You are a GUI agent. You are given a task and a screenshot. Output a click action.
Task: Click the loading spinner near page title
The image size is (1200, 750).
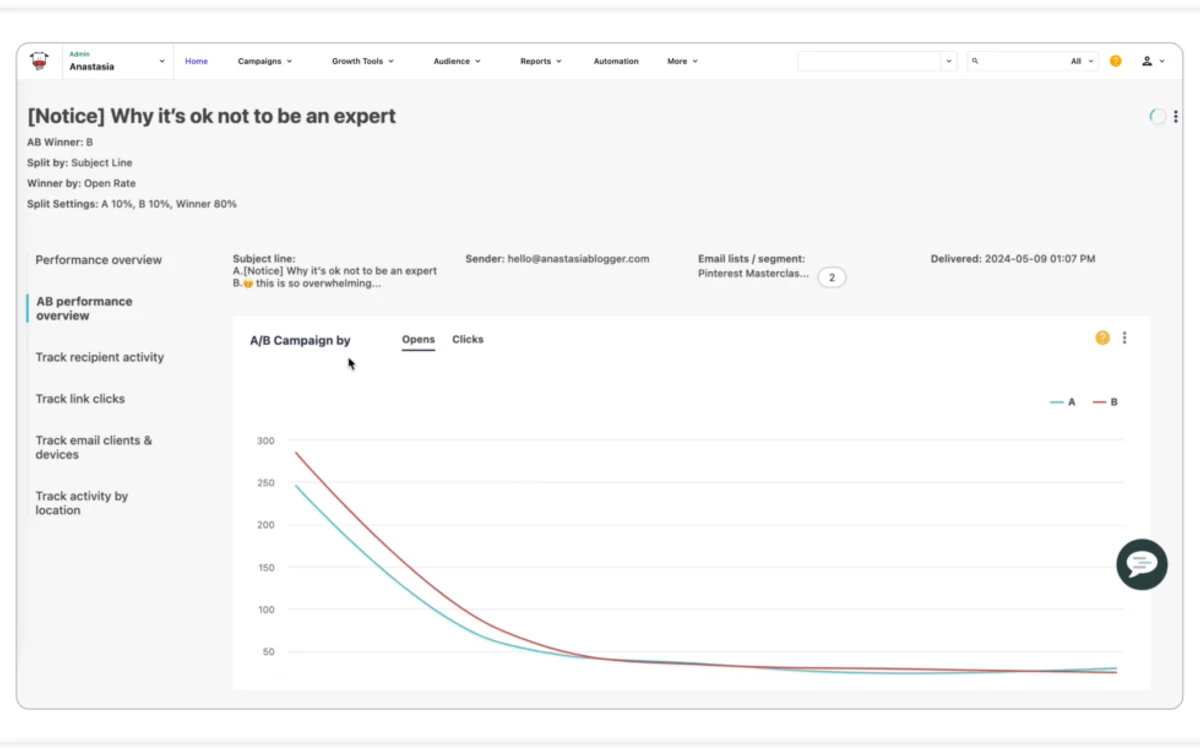click(1157, 117)
